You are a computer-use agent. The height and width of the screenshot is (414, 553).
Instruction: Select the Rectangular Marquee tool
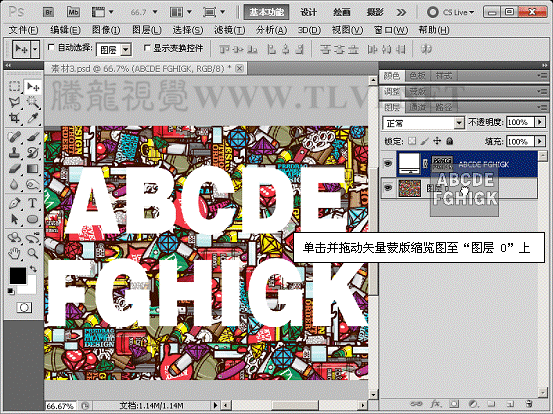[14, 86]
